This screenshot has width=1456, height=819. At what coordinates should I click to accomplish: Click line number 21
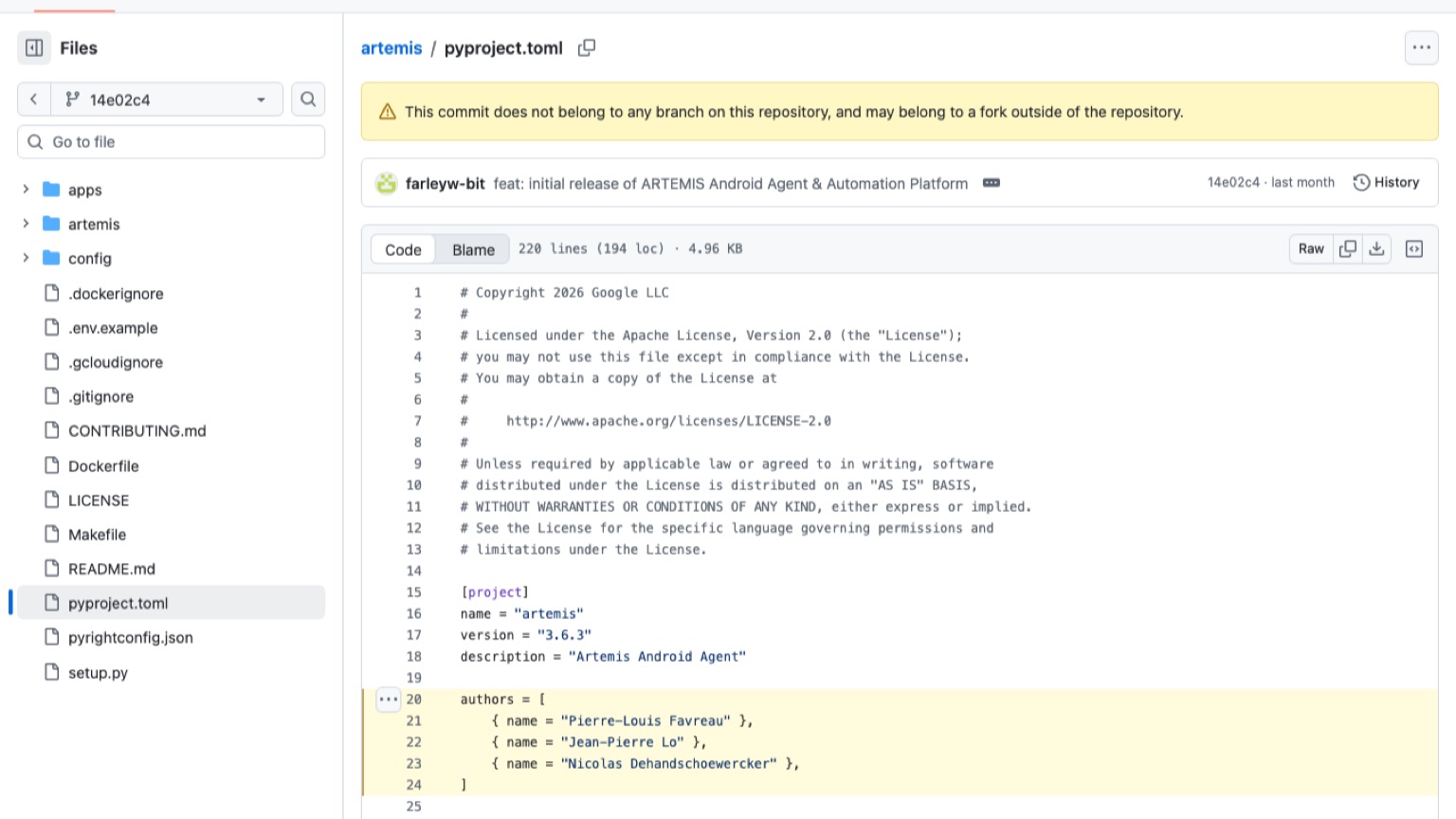tap(413, 720)
